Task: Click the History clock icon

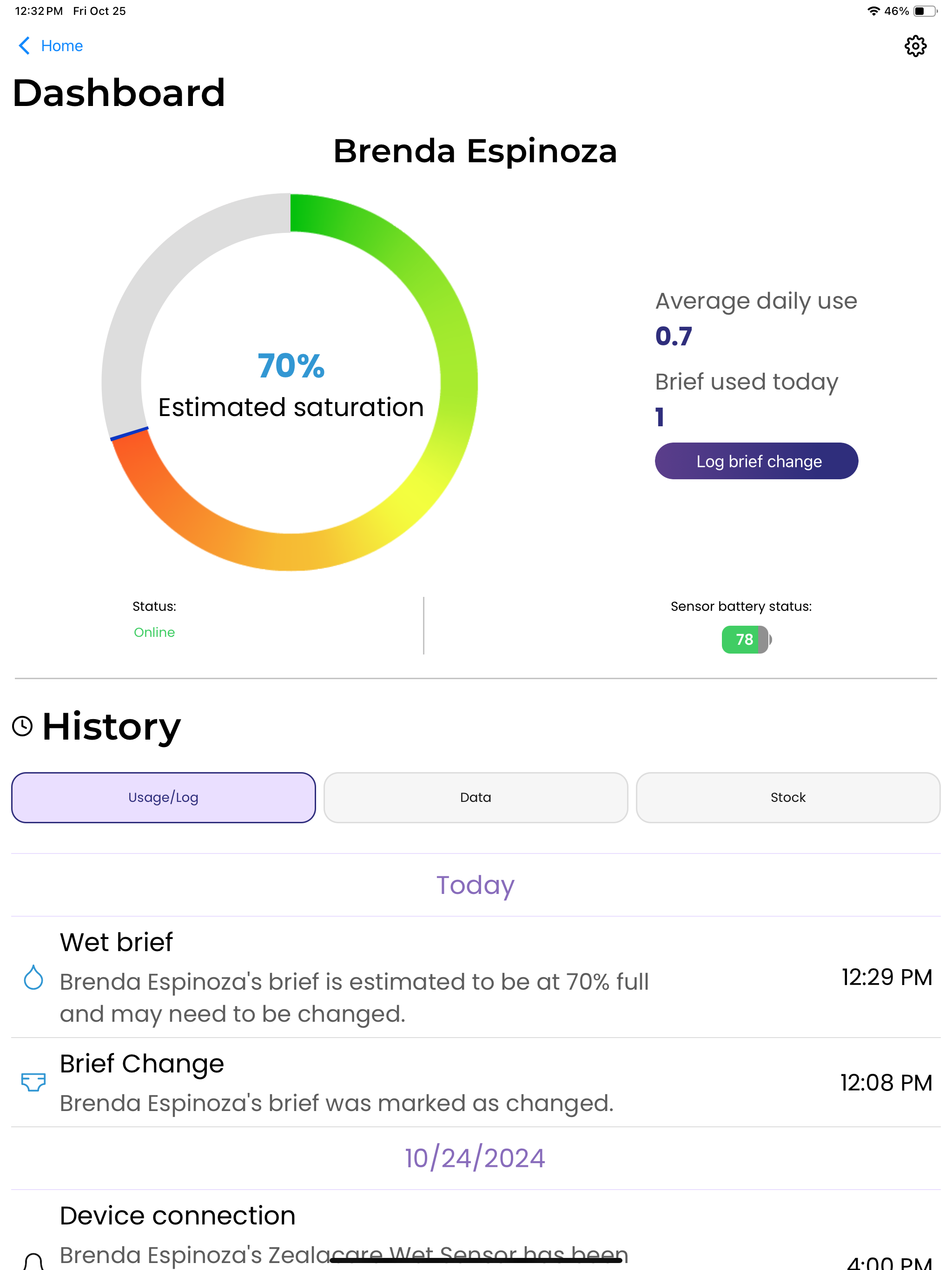Action: point(22,726)
